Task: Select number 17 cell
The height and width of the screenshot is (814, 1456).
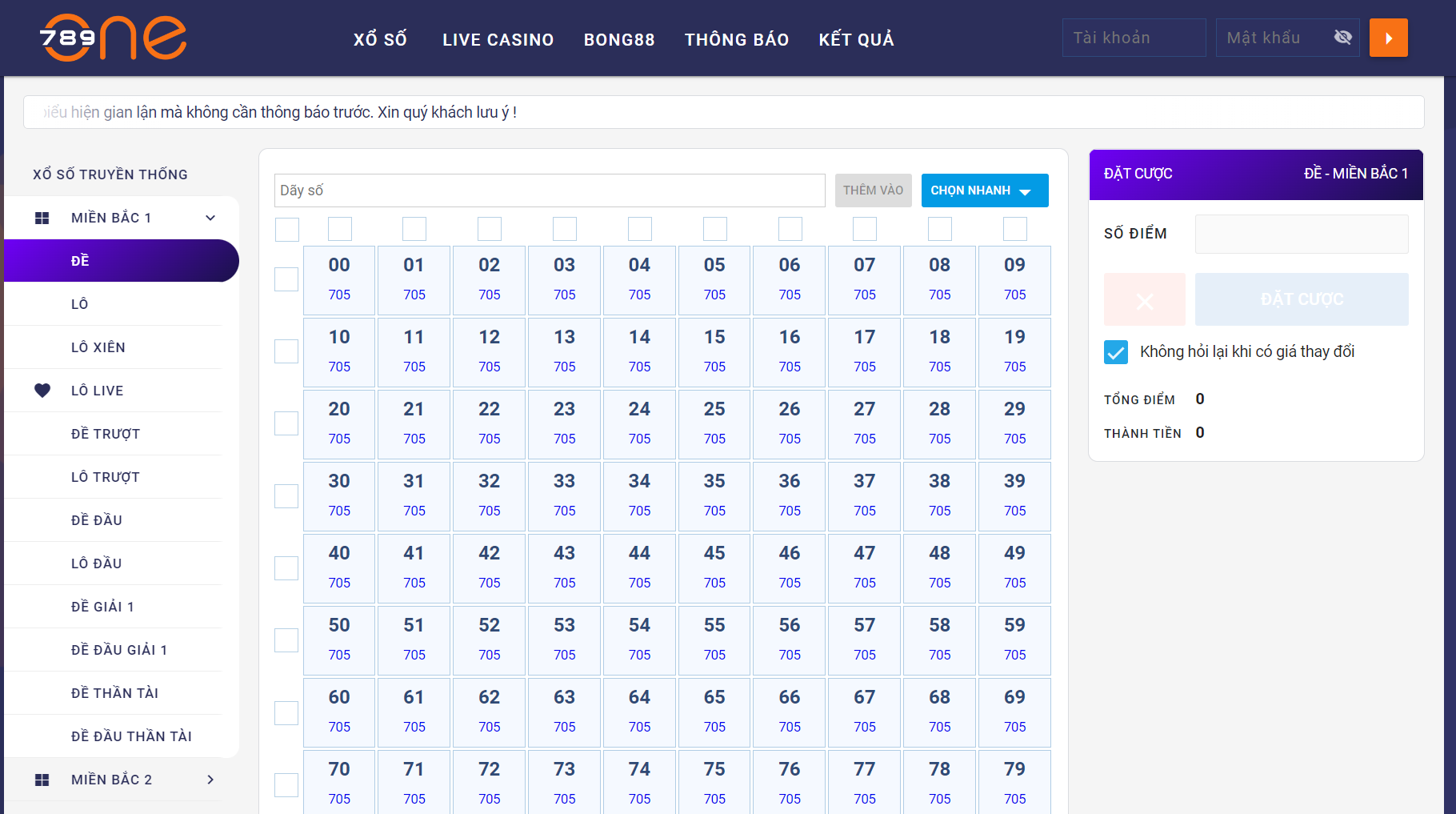Action: 865,352
